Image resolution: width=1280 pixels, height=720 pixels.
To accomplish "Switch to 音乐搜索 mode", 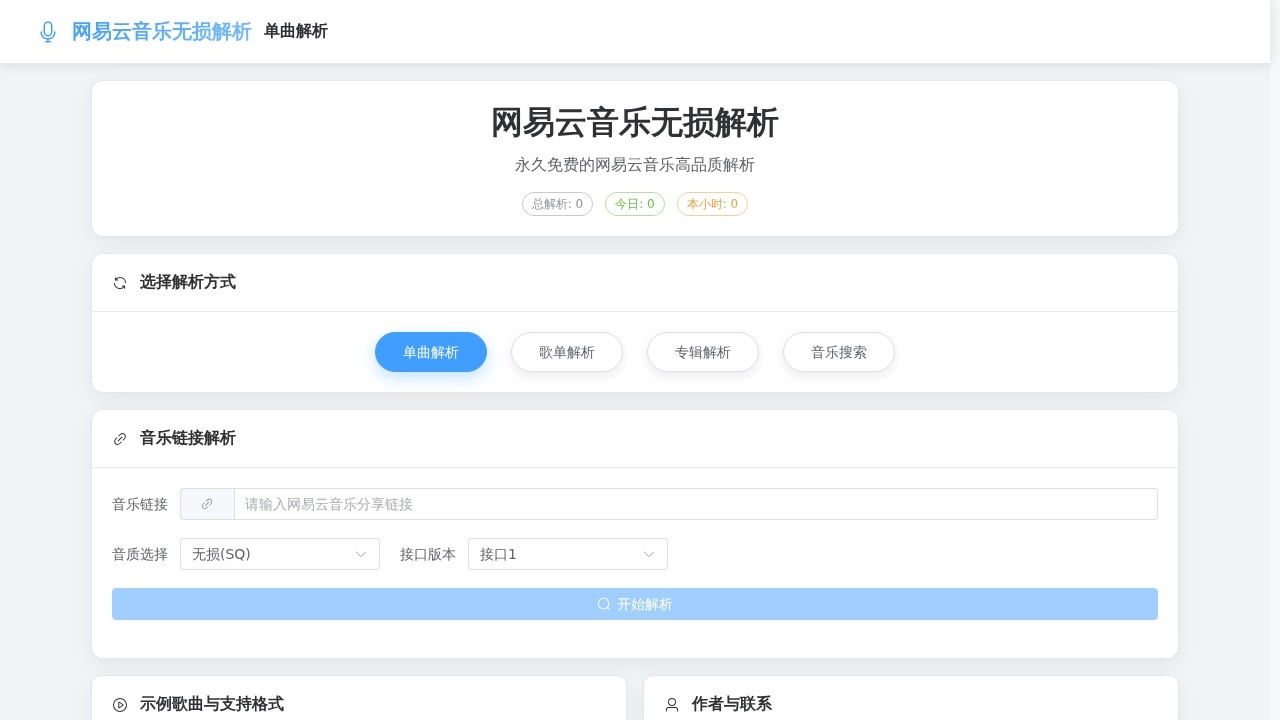I will [839, 352].
